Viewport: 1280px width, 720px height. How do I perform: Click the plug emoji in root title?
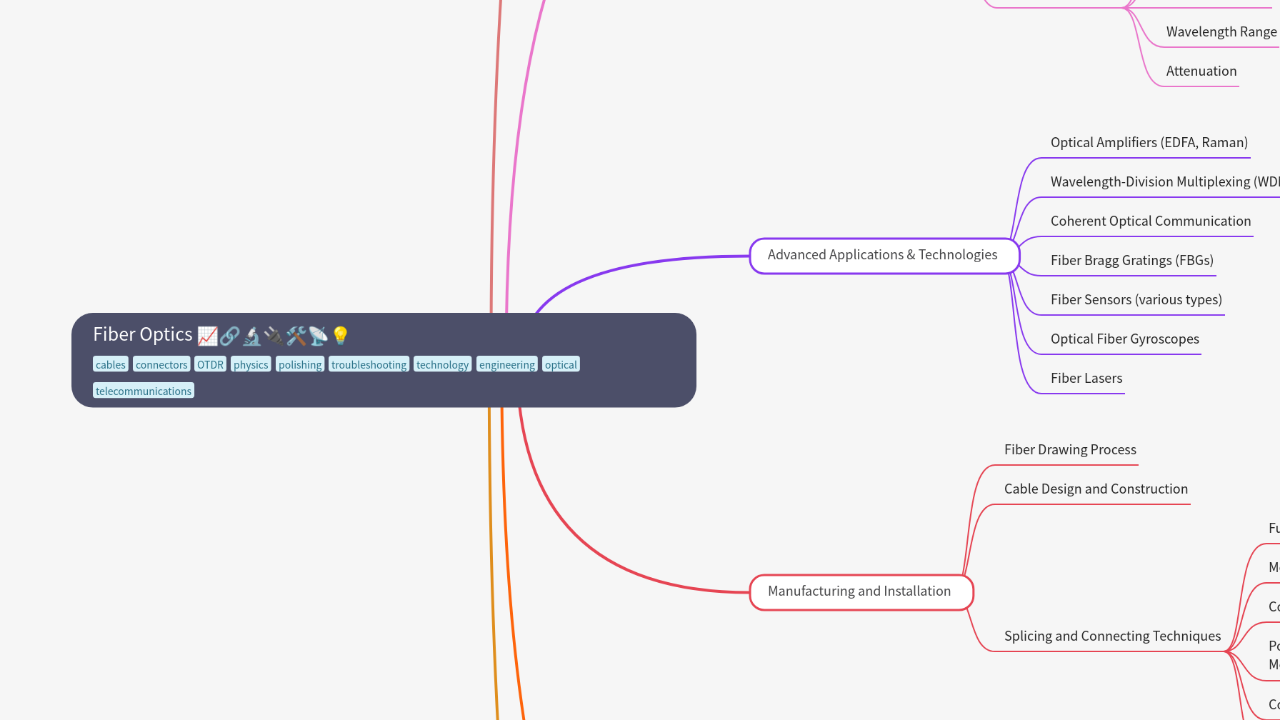pyautogui.click(x=273, y=336)
